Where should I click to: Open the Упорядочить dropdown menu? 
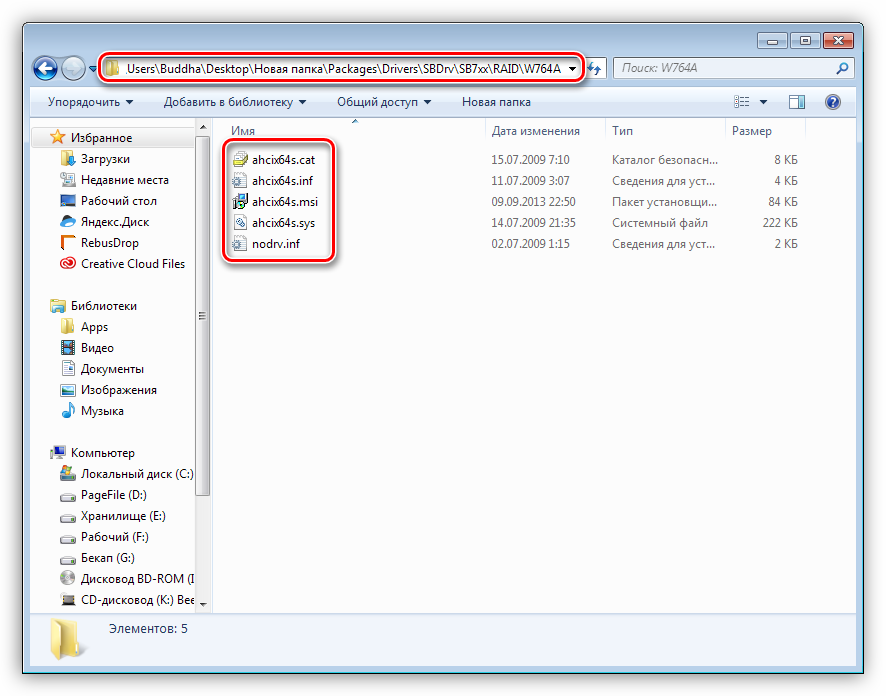click(90, 102)
